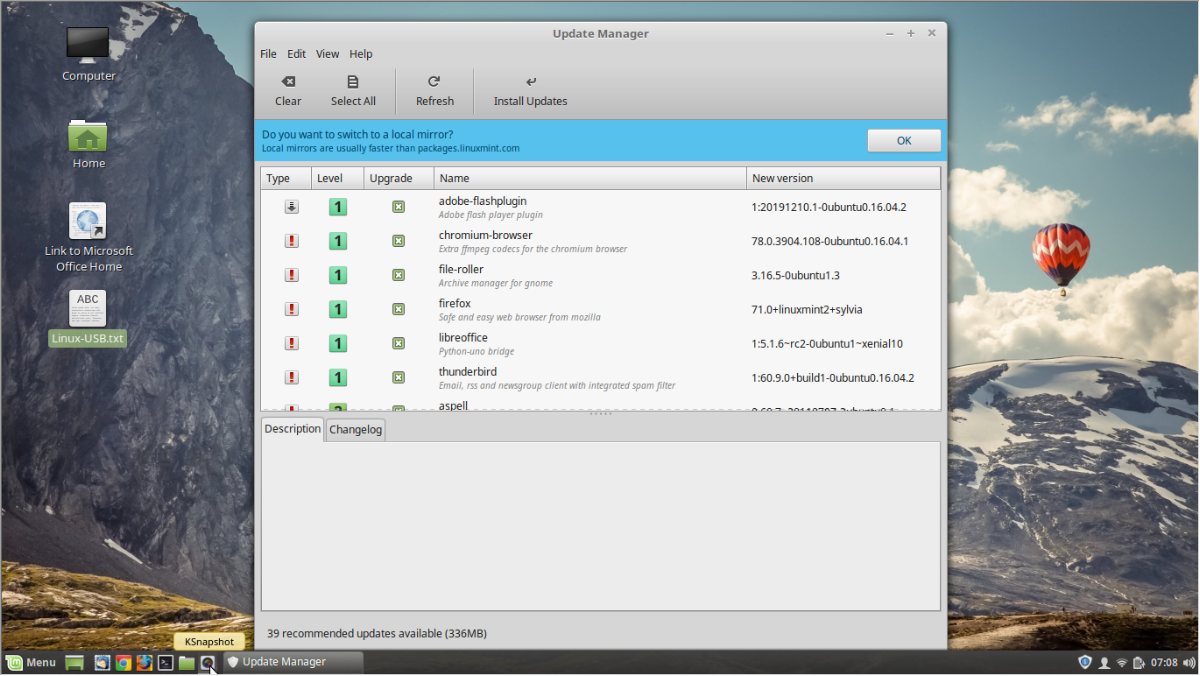1200x676 pixels.
Task: Sort by the New version column header
Action: (843, 178)
